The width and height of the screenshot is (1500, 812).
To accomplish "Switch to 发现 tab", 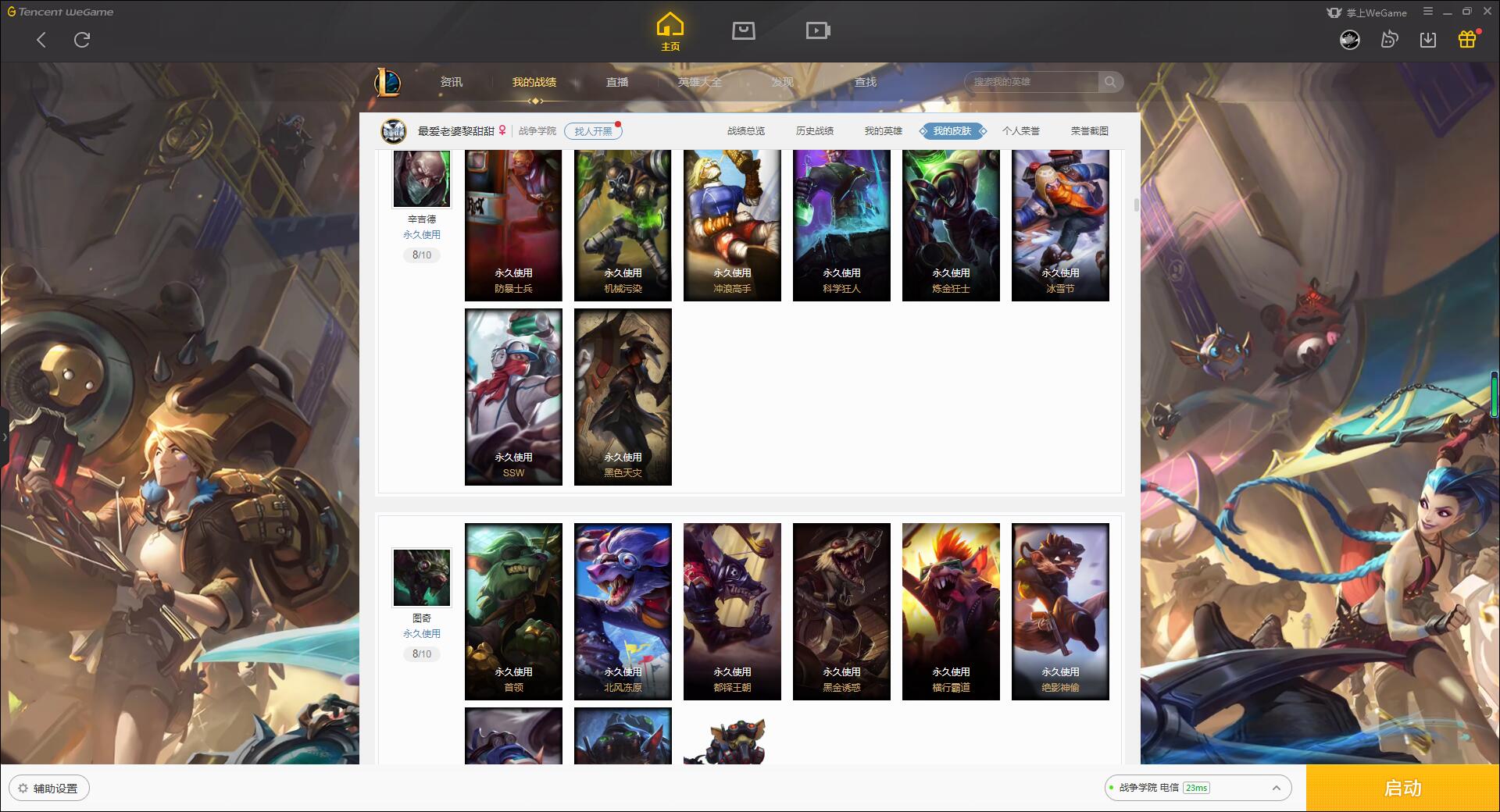I will [x=783, y=82].
